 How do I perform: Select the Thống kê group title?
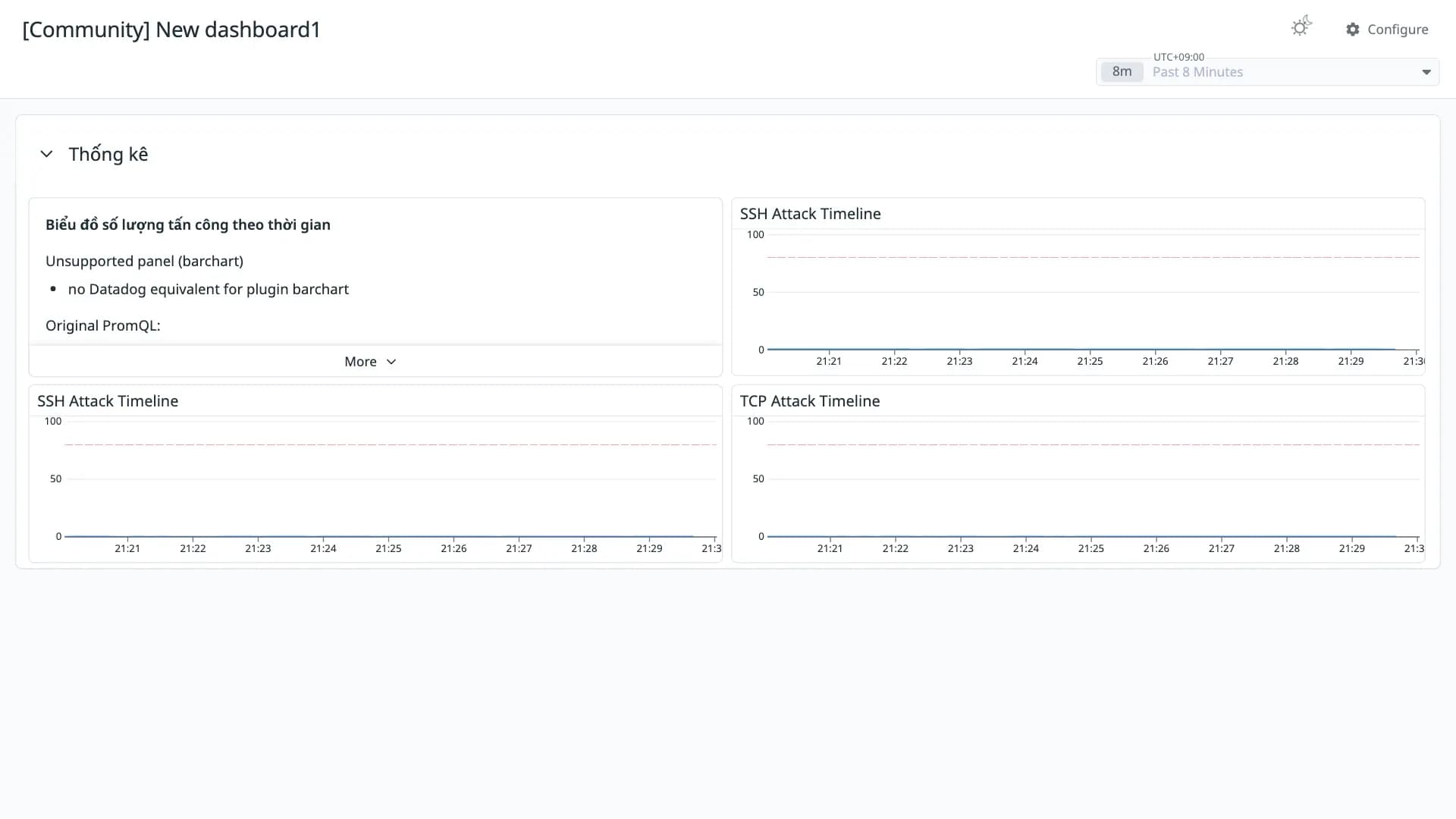click(x=108, y=154)
